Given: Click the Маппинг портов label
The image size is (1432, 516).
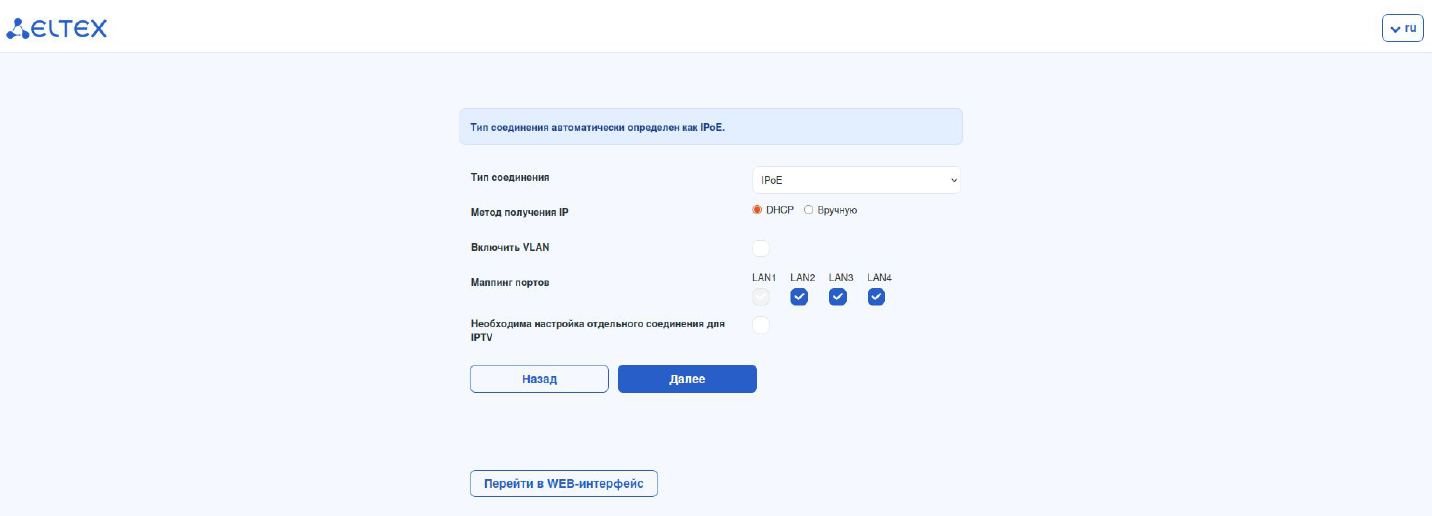Looking at the screenshot, I should pyautogui.click(x=510, y=283).
